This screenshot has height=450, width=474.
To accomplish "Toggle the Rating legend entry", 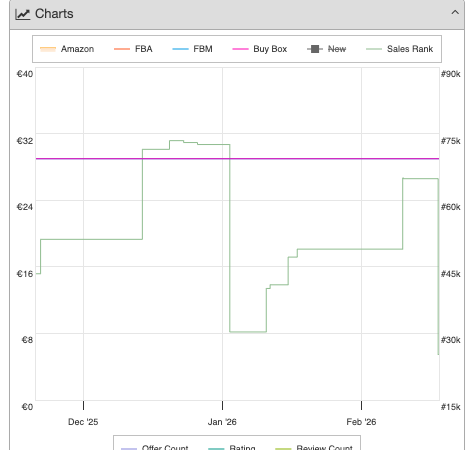I will (x=232, y=447).
